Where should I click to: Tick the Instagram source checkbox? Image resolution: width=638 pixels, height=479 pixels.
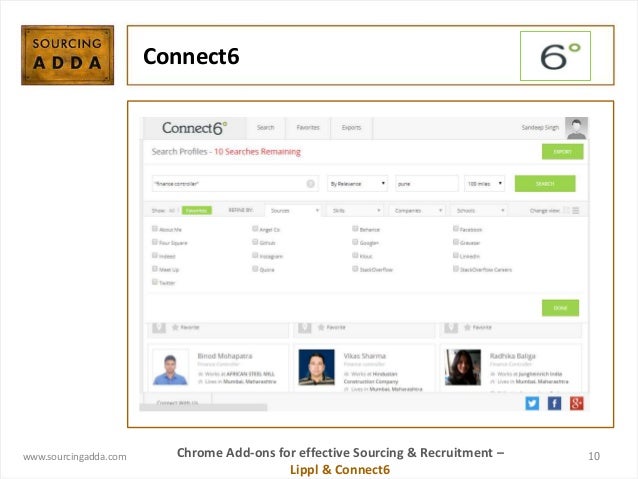255,256
